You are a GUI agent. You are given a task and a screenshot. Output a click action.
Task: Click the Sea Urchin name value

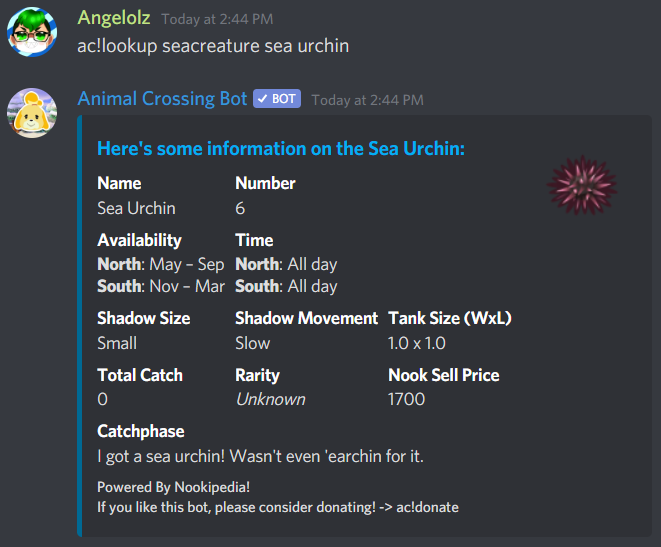tap(136, 208)
